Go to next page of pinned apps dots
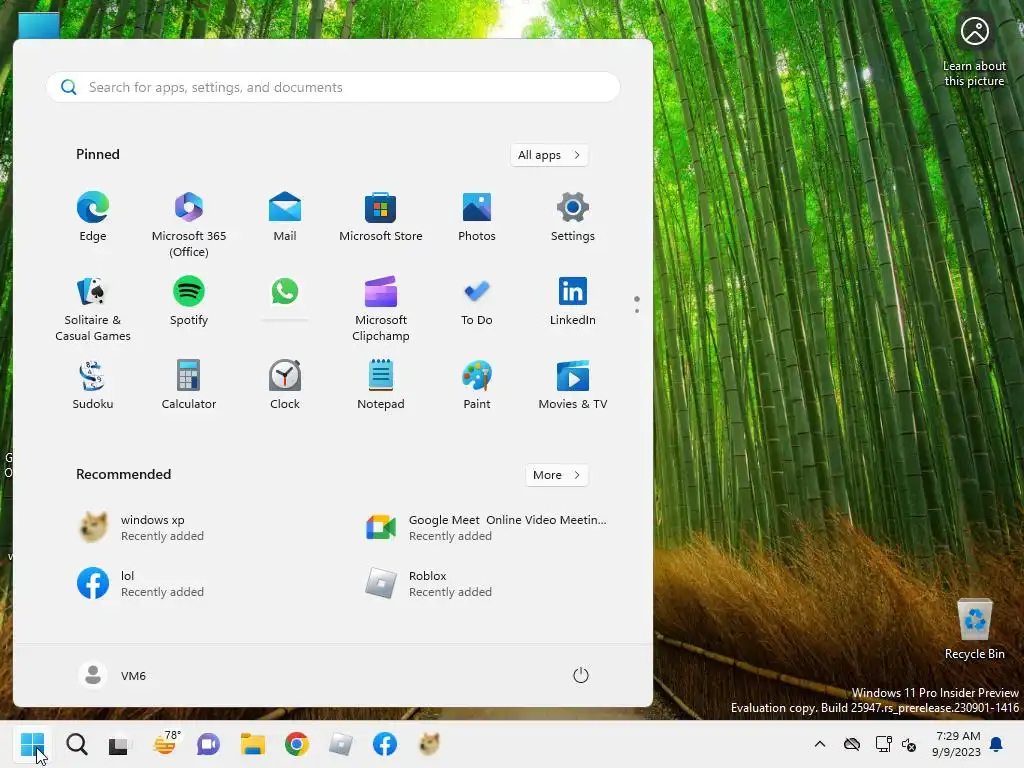 point(637,311)
